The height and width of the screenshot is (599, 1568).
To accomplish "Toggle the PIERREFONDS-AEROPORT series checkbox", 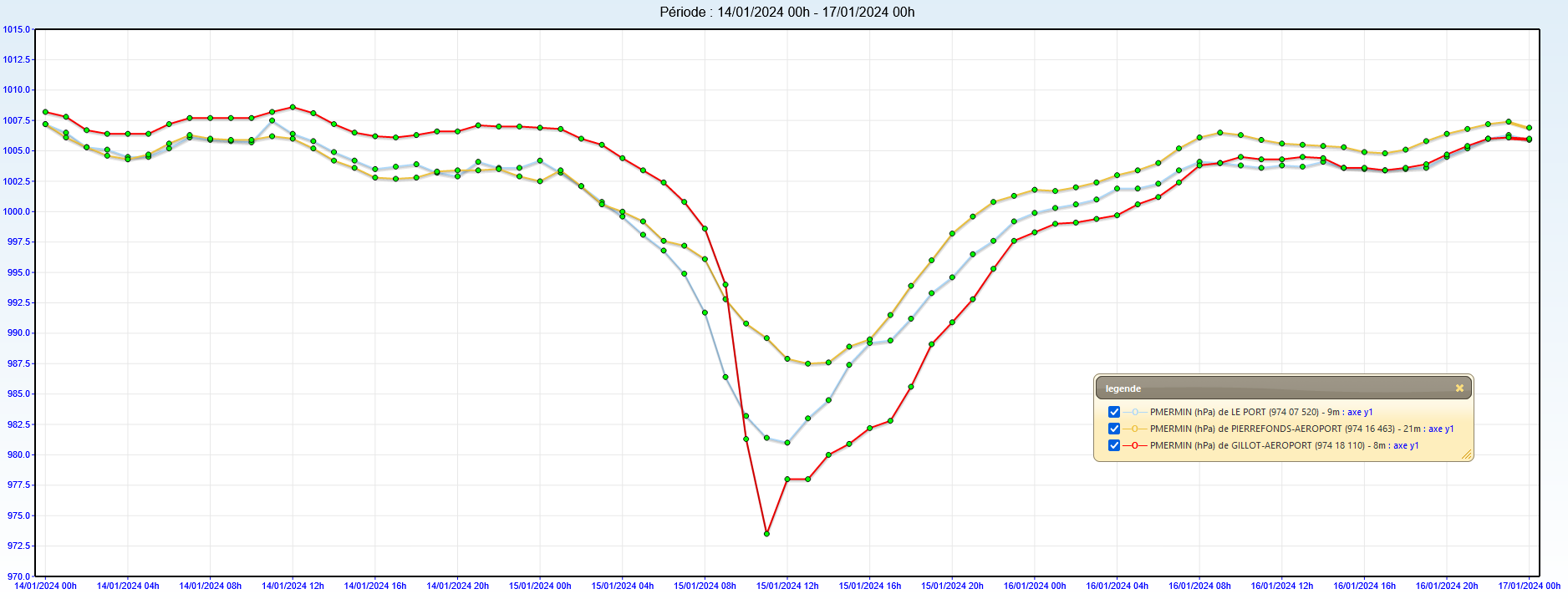I will point(1114,429).
